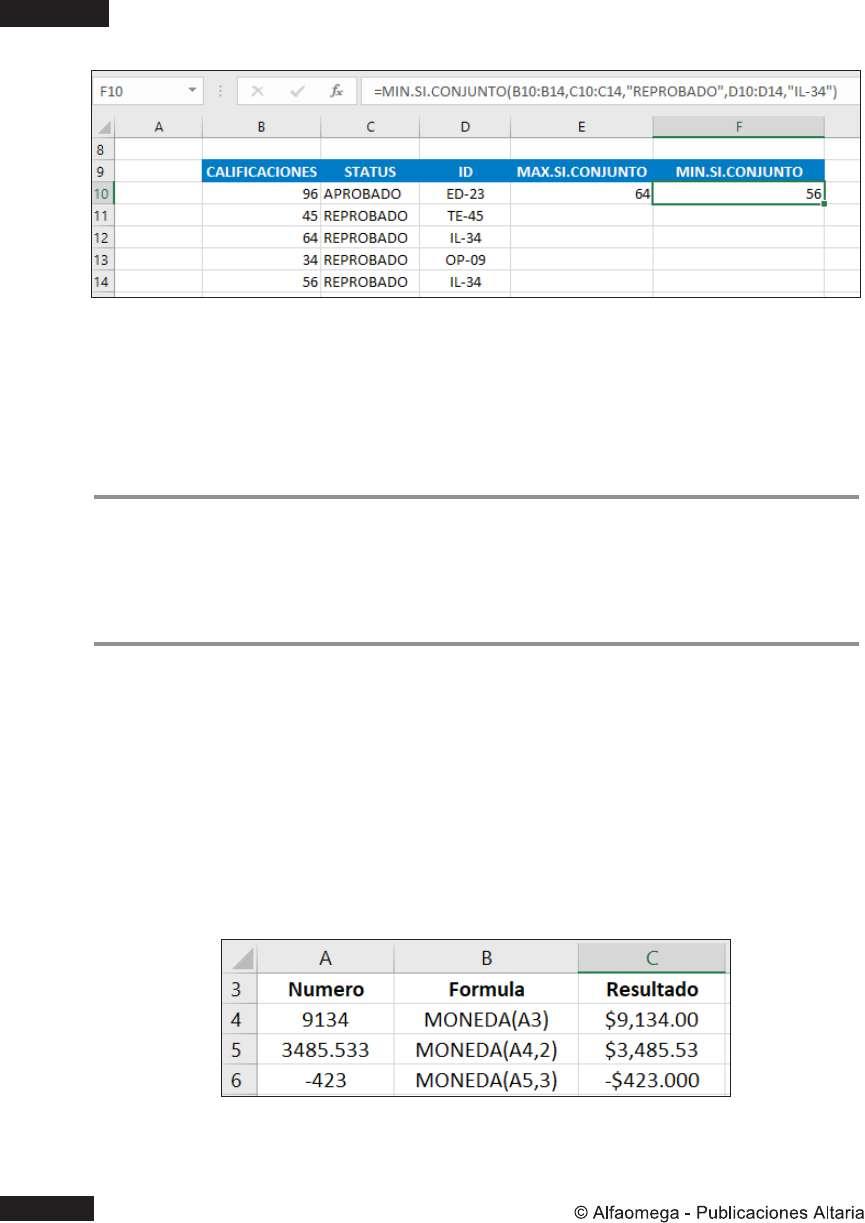
Task: Confirm formula with the checkmark icon
Action: click(297, 91)
